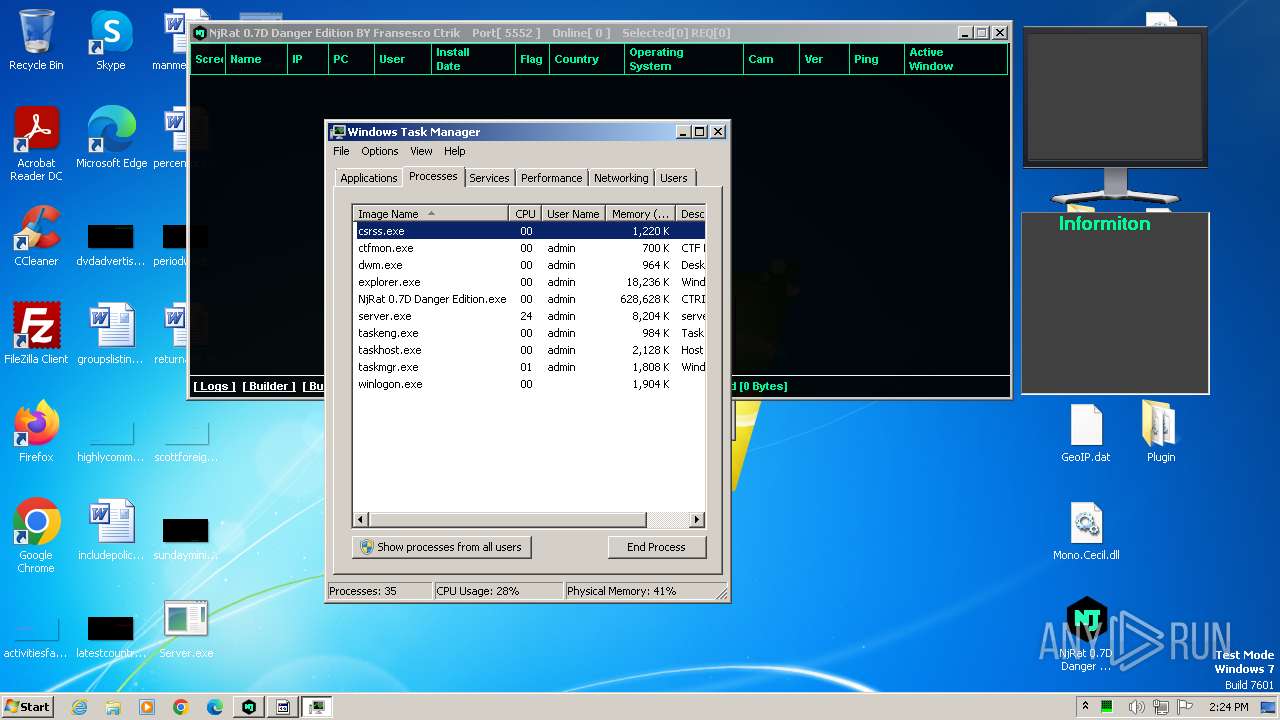This screenshot has height=720, width=1280.
Task: Click the taskbar clock showing 2:24 PM
Action: (x=1228, y=707)
